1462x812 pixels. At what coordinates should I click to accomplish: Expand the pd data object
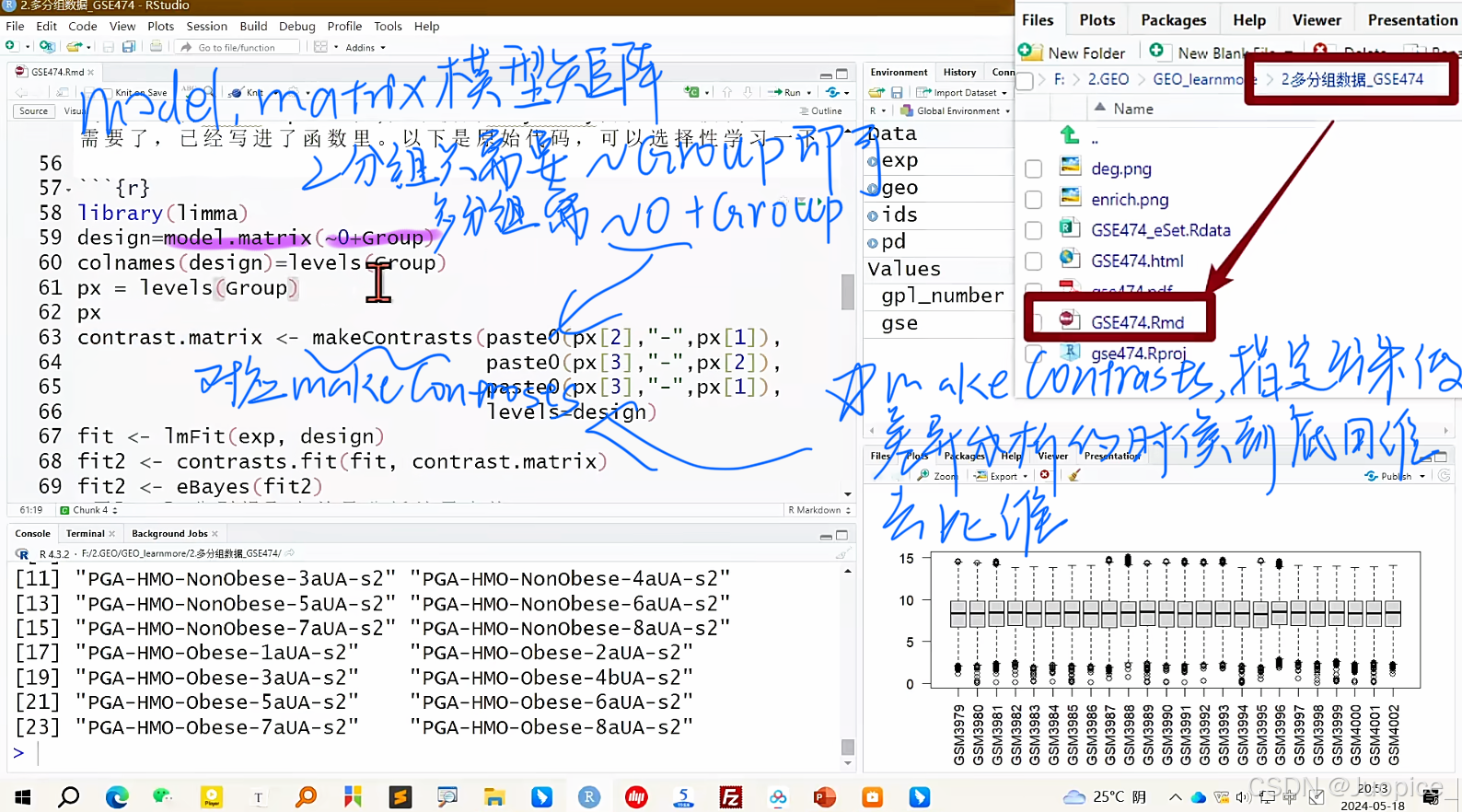tap(873, 243)
